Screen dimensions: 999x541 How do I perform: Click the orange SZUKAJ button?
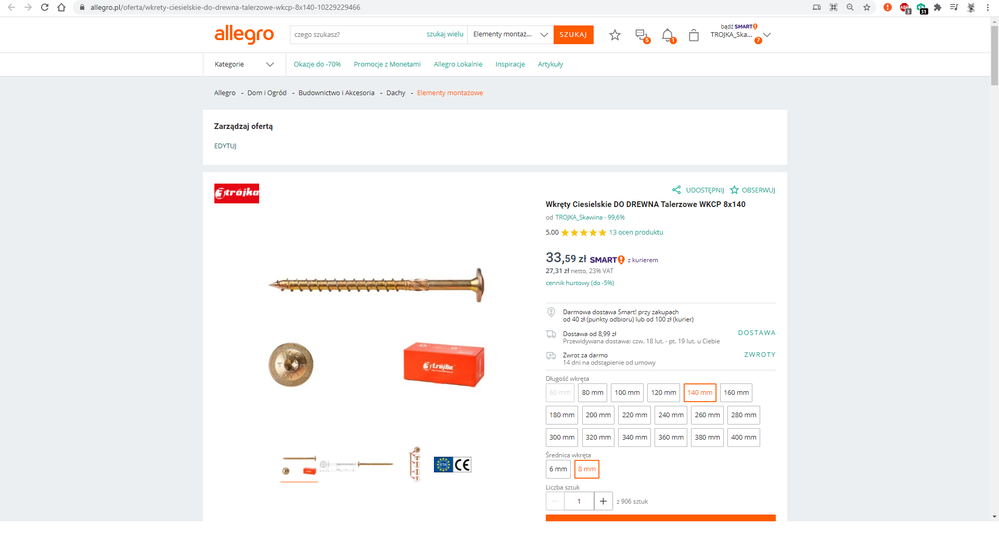pos(573,34)
